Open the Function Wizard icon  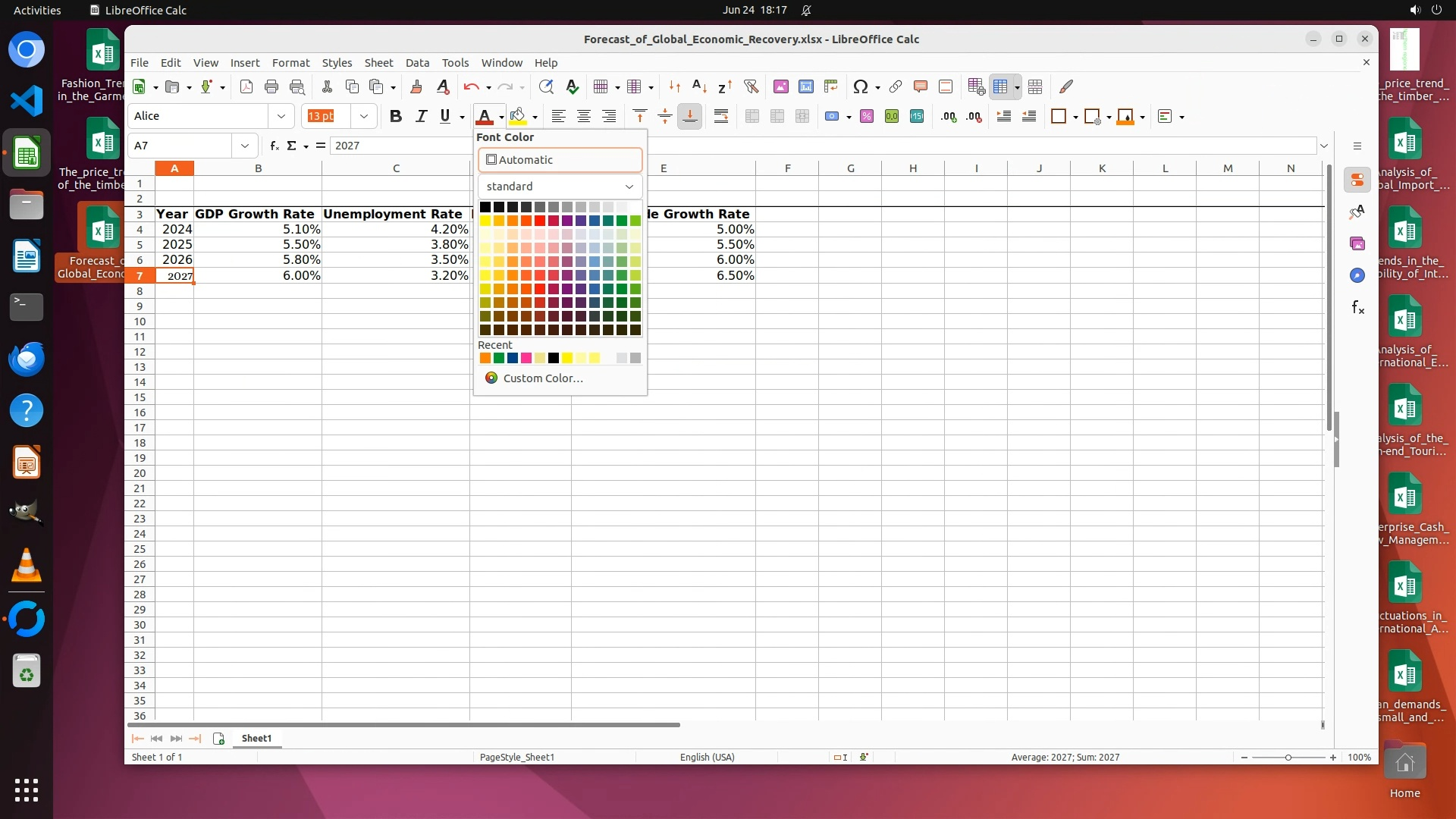(274, 146)
